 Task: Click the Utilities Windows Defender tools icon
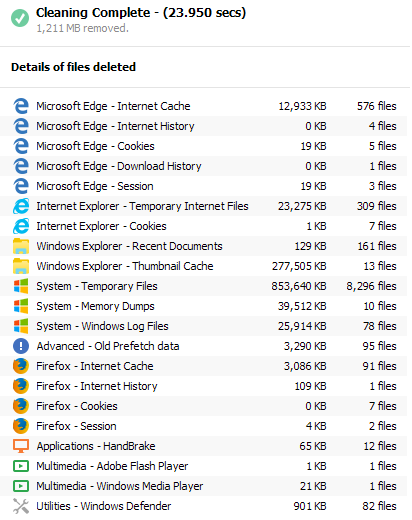21,506
